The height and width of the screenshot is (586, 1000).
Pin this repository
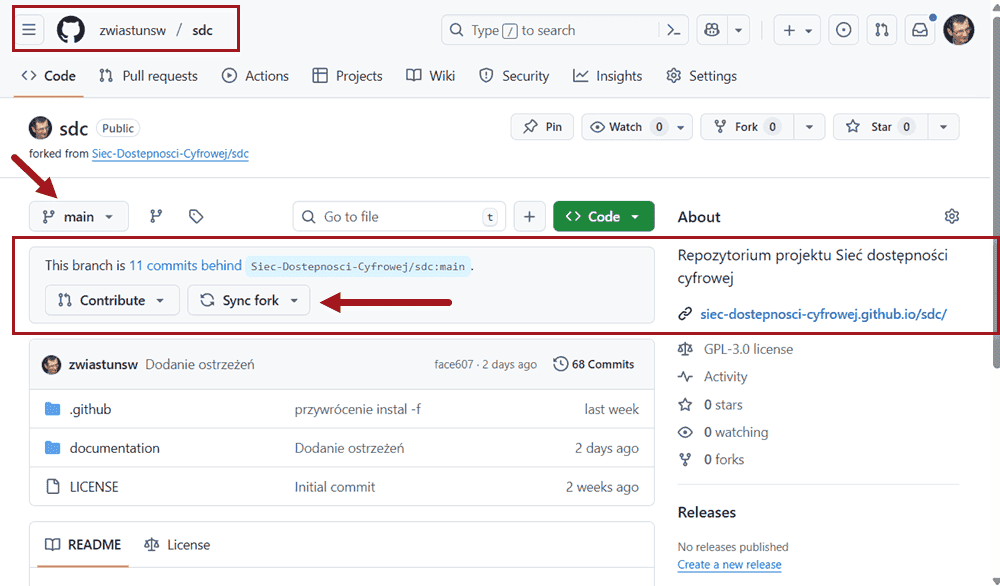click(x=541, y=127)
